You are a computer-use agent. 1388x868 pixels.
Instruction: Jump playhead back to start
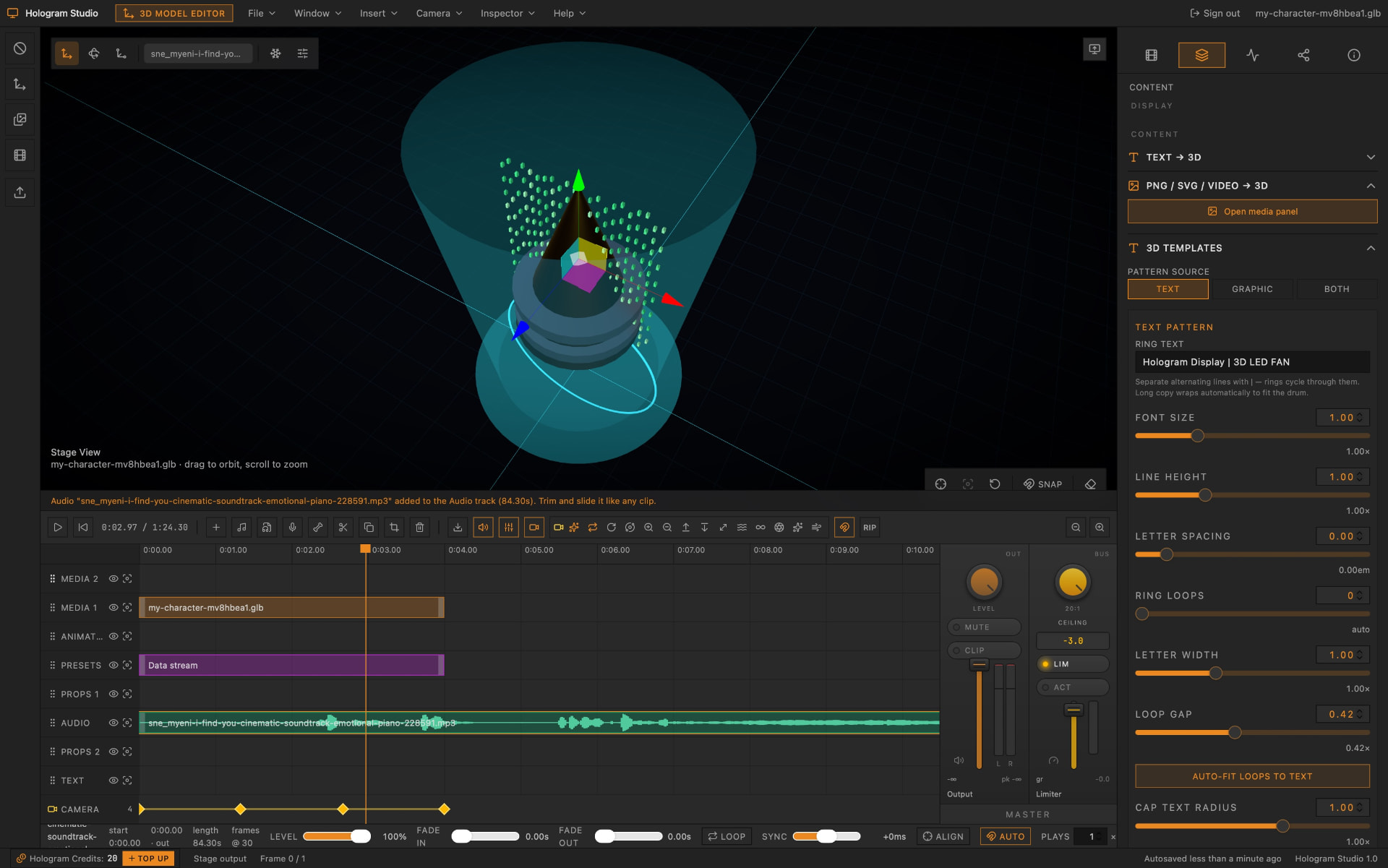83,528
